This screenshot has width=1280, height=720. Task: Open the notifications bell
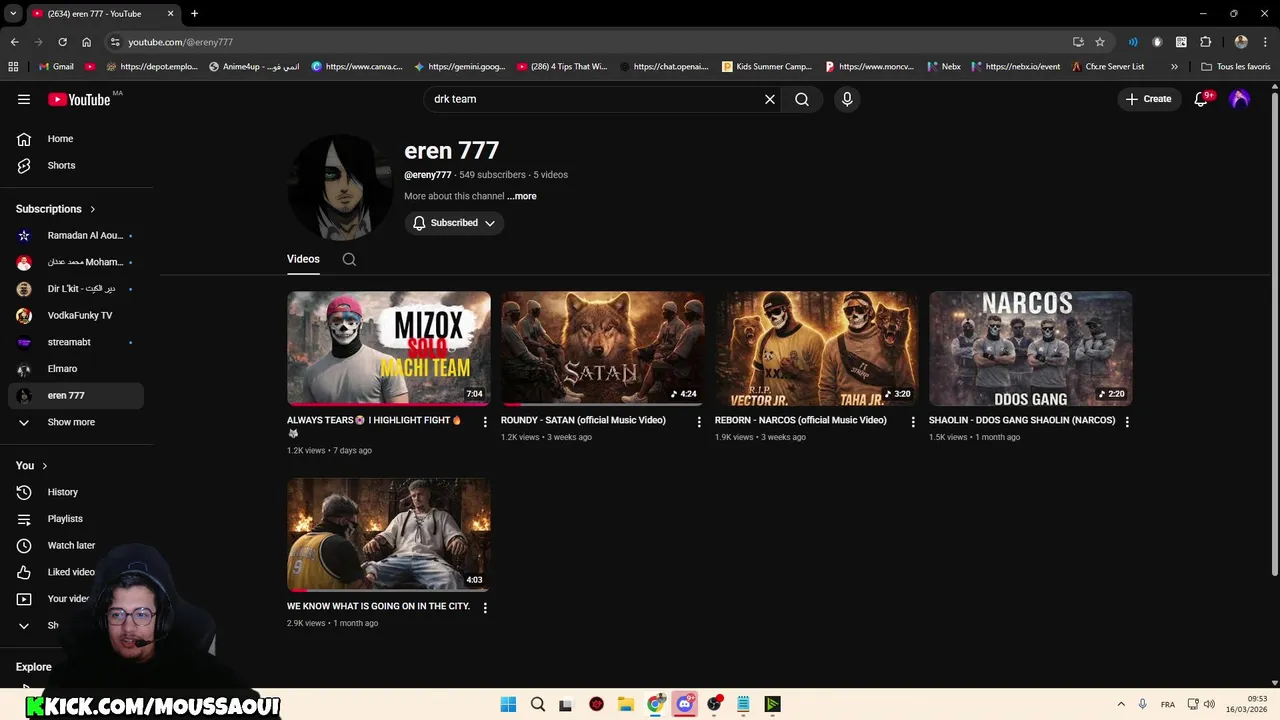pyautogui.click(x=1201, y=99)
